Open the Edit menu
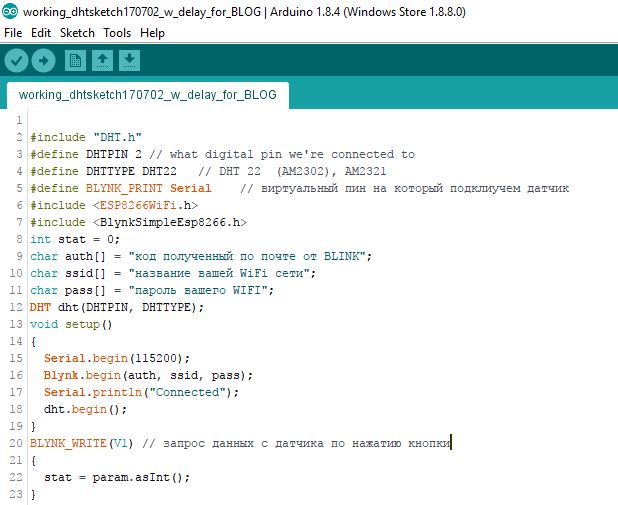618x505 pixels. (41, 33)
